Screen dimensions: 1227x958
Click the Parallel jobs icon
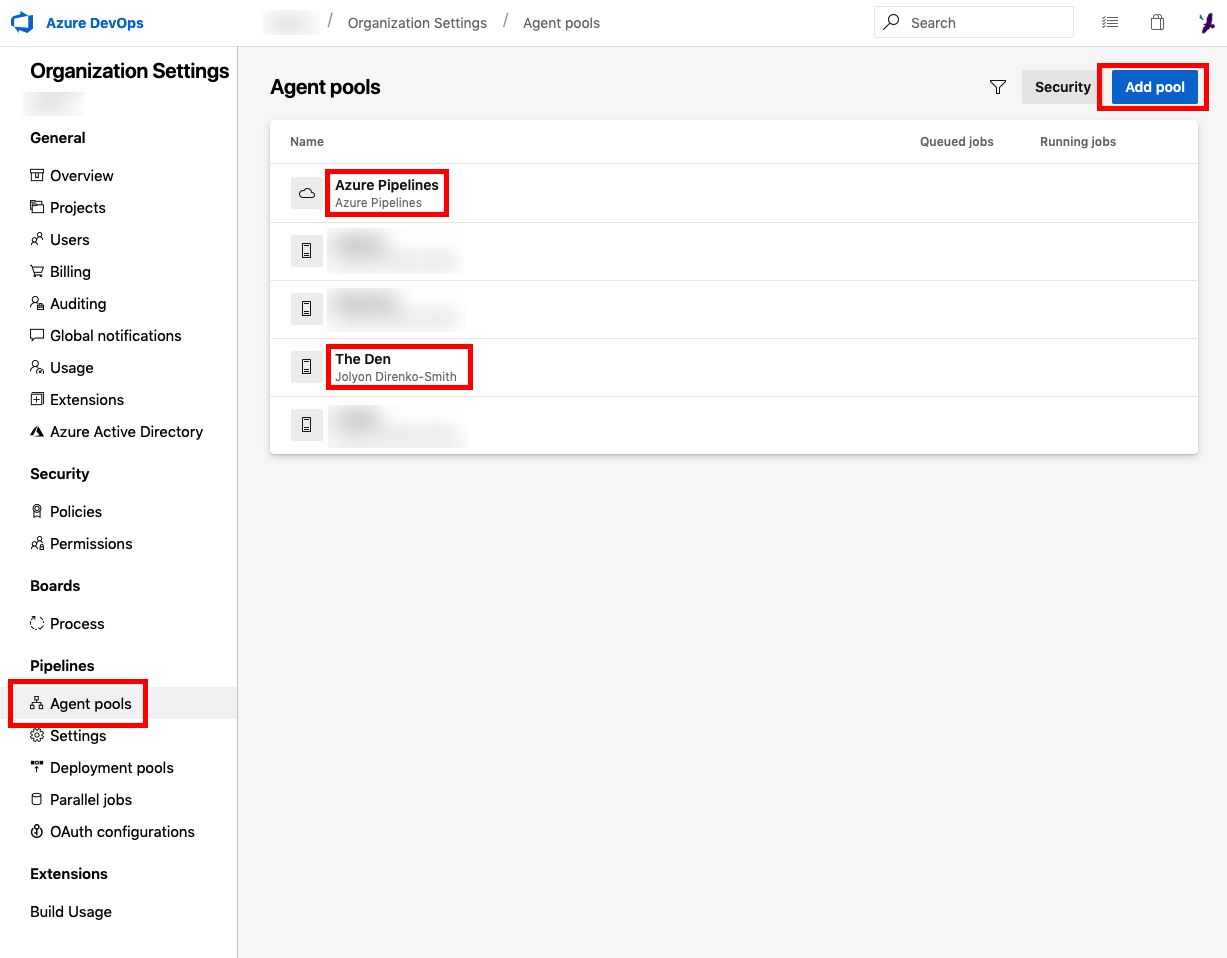[x=37, y=799]
